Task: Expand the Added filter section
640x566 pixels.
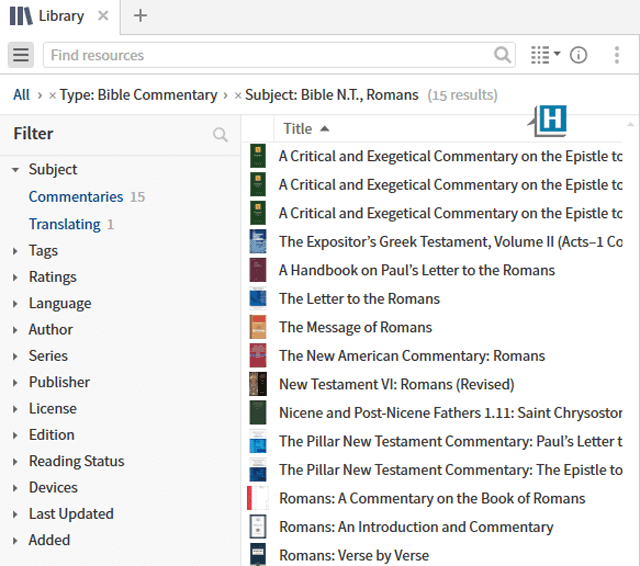Action: [x=16, y=540]
